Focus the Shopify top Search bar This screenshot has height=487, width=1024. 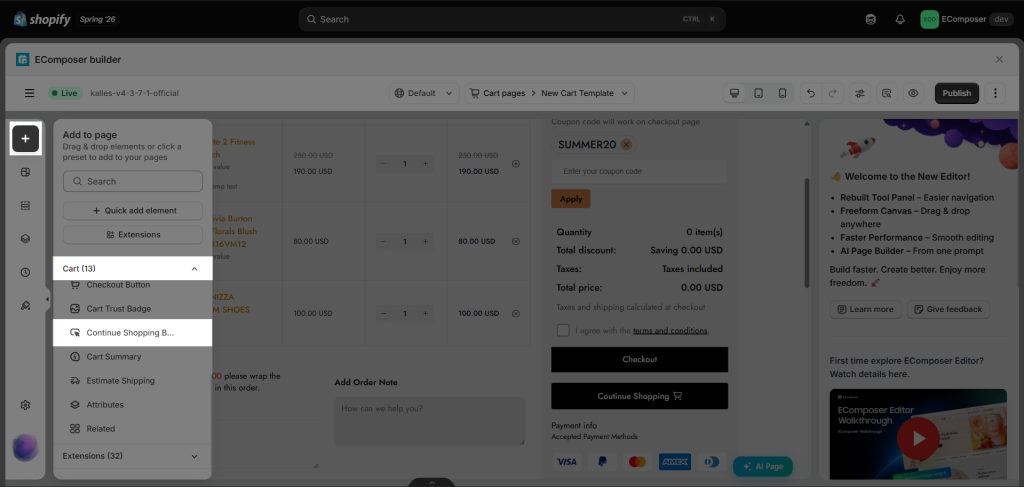pos(512,20)
